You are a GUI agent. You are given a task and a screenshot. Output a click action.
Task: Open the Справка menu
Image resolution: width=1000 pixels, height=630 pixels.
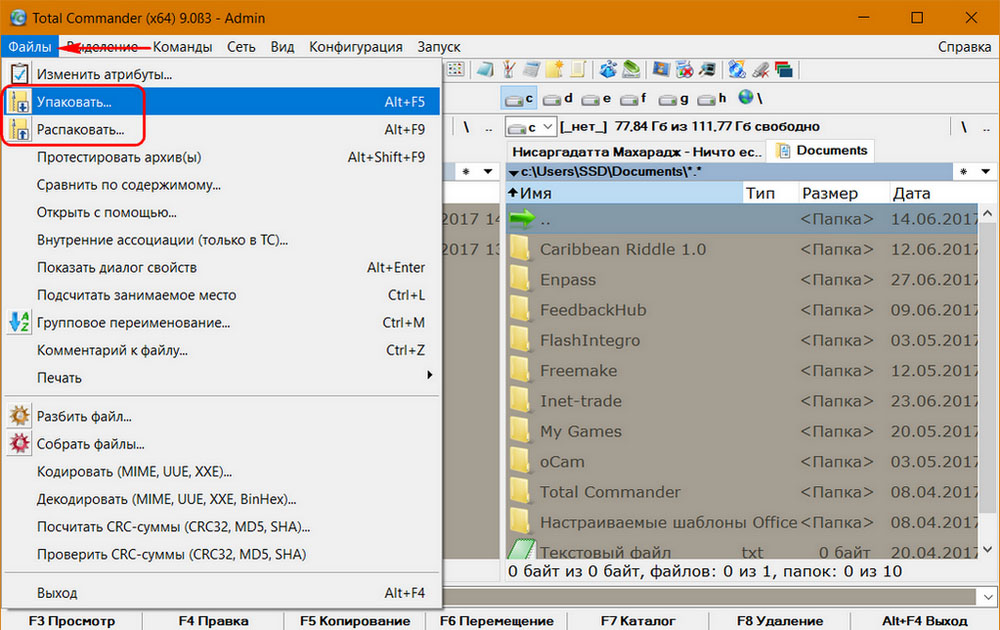(x=964, y=47)
